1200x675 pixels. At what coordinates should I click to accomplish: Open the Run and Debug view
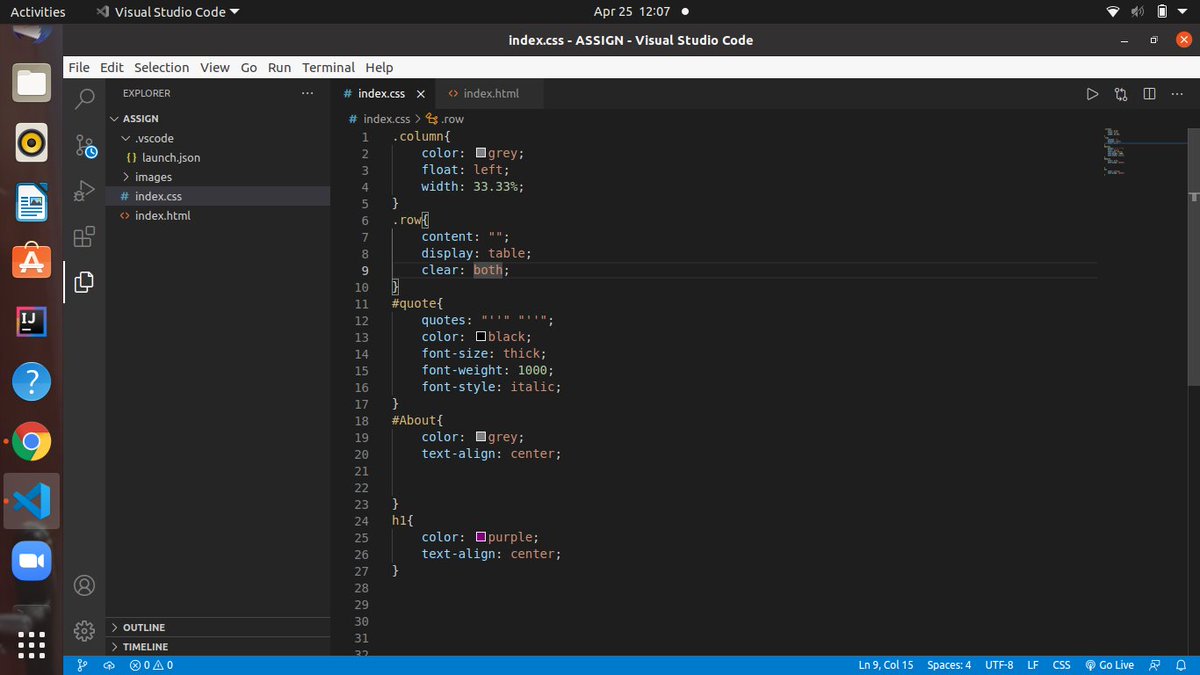[85, 190]
